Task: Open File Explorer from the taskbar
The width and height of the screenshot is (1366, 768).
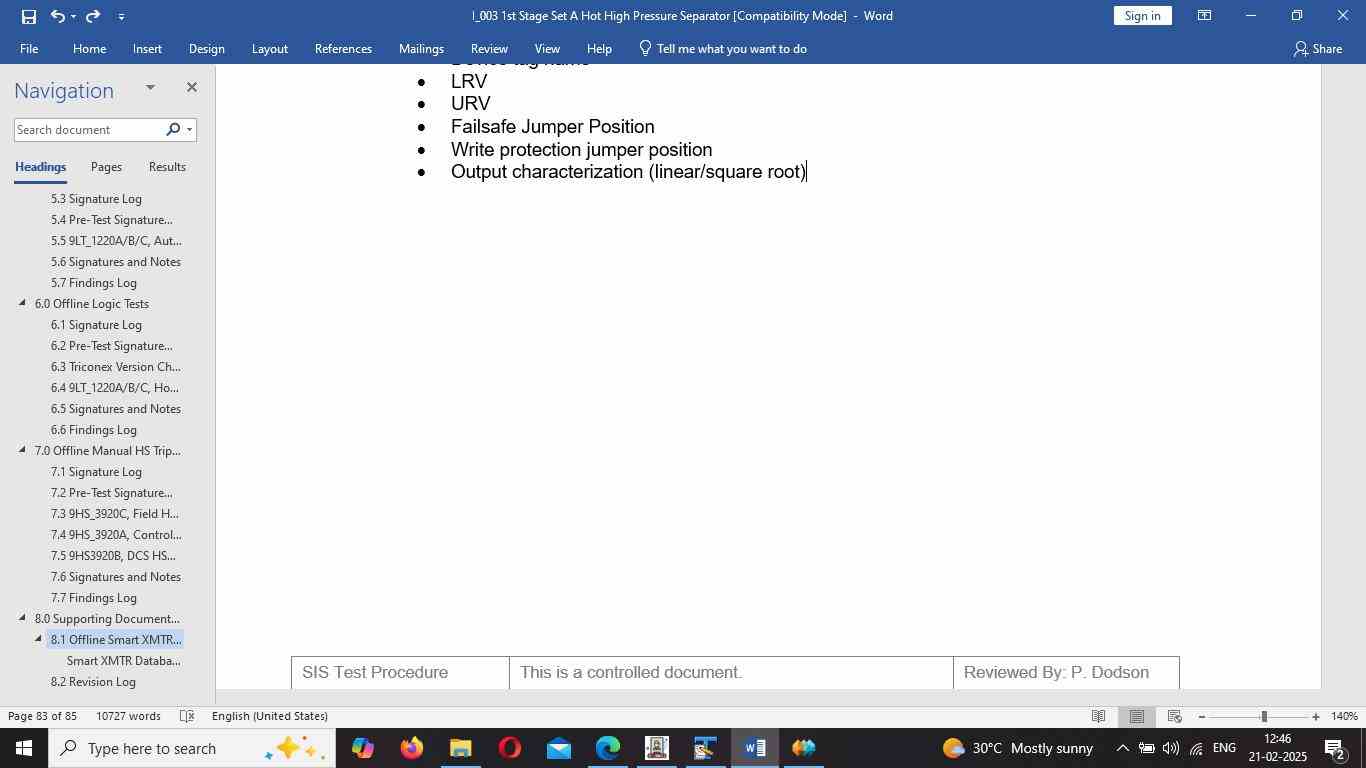Action: [x=460, y=748]
